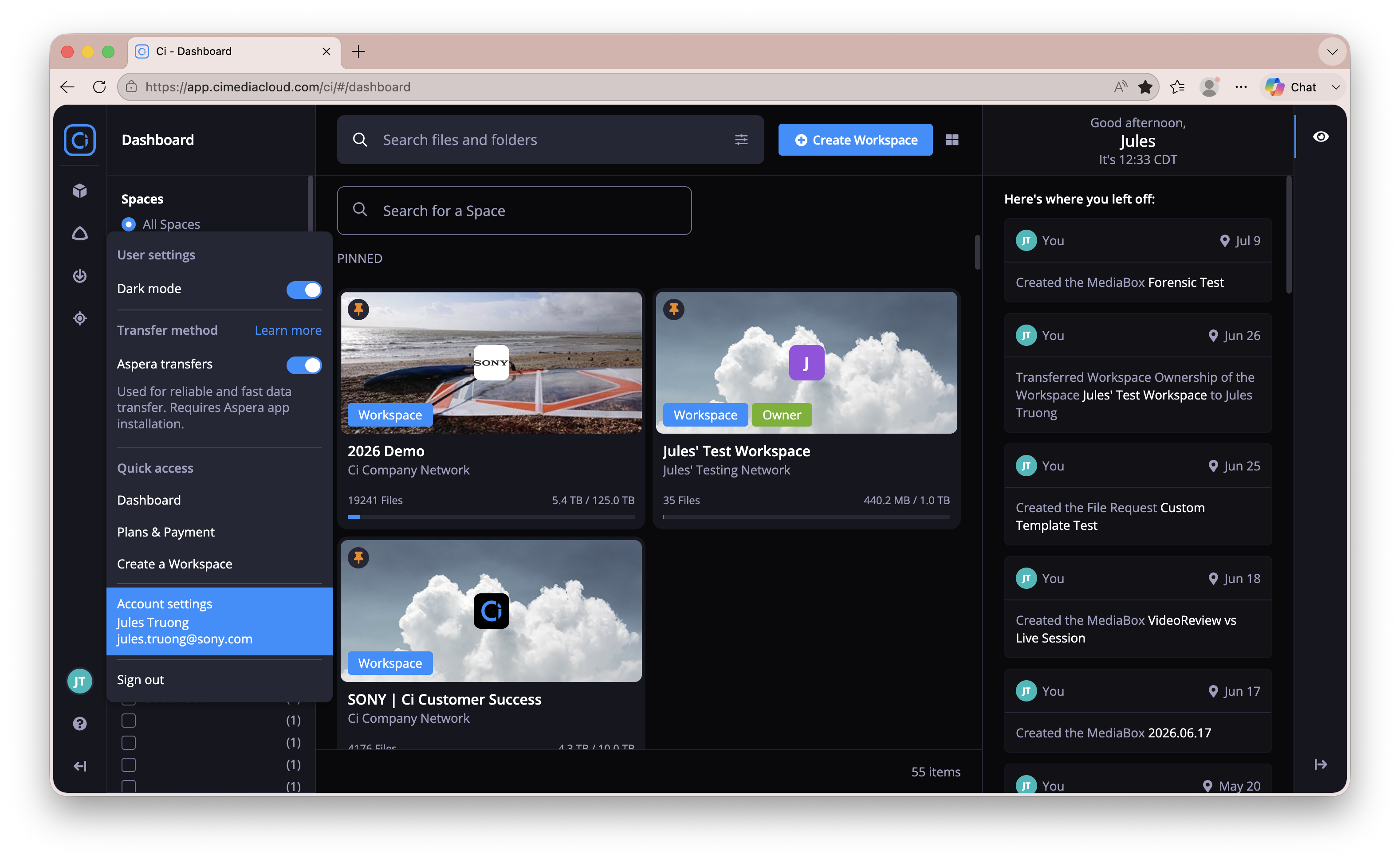The width and height of the screenshot is (1400, 862).
Task: Switch to the Ci - Dashboard tab
Action: pos(234,51)
